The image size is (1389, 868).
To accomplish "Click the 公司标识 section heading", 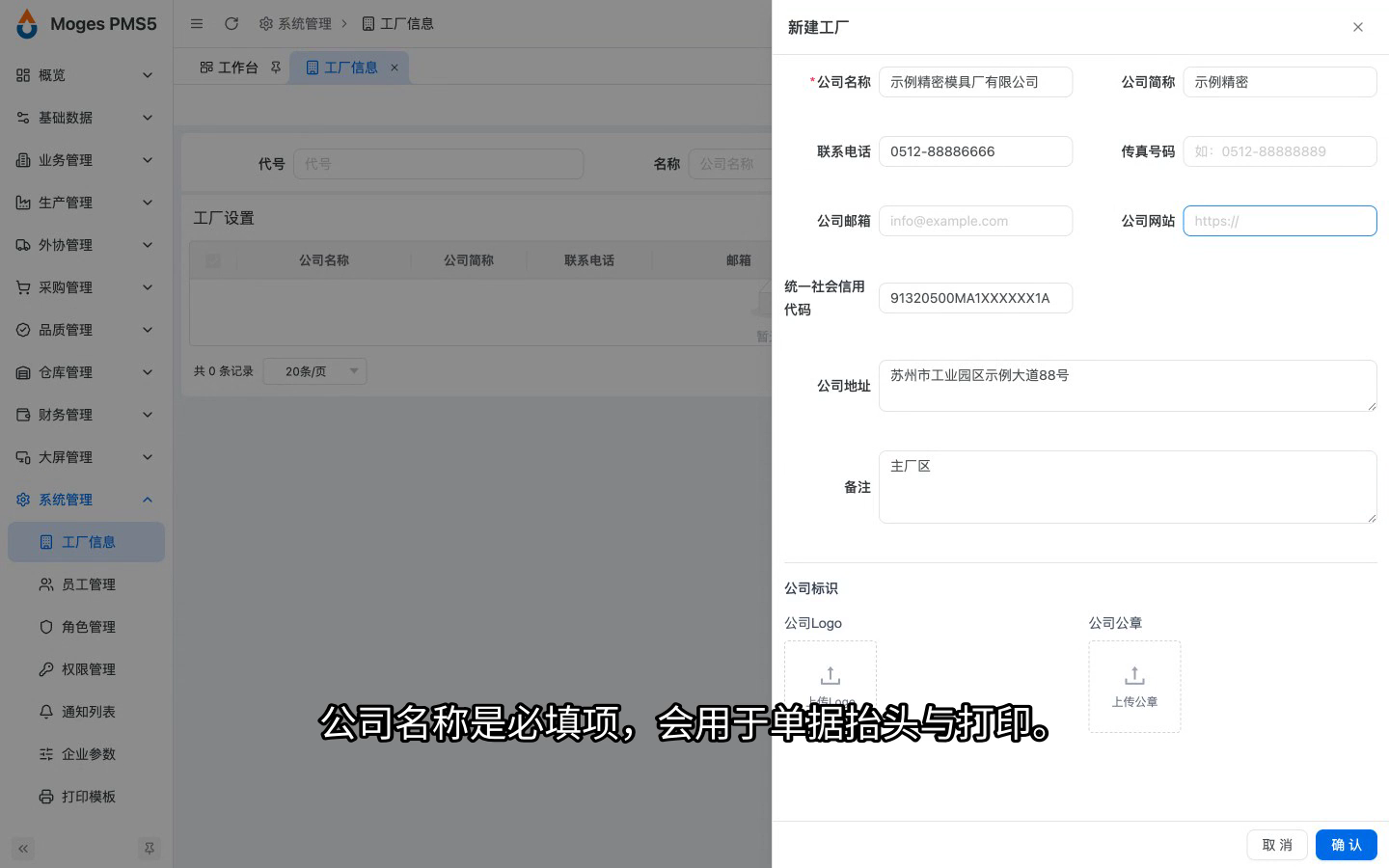I will [x=811, y=588].
